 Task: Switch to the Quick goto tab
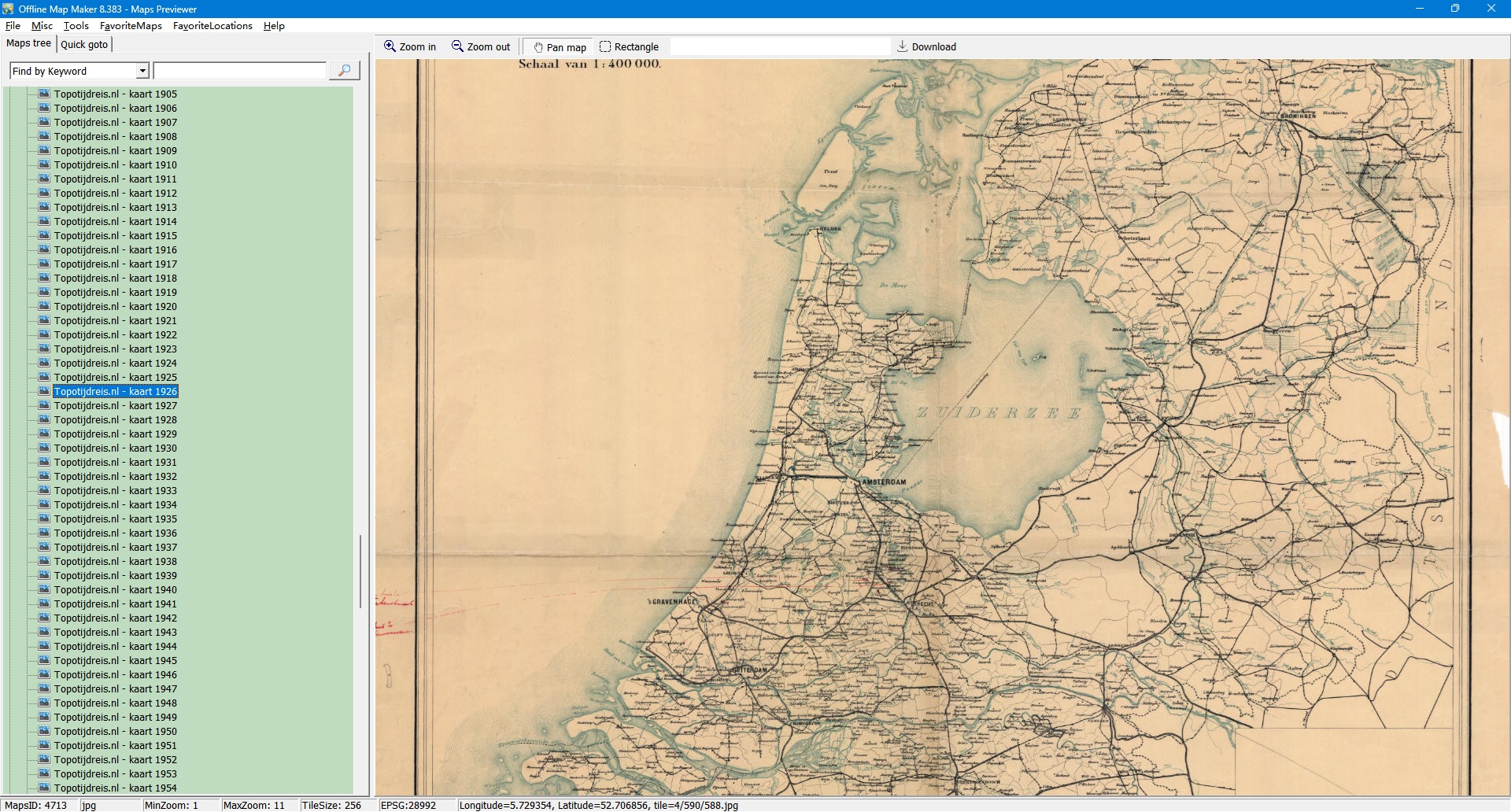pos(84,45)
